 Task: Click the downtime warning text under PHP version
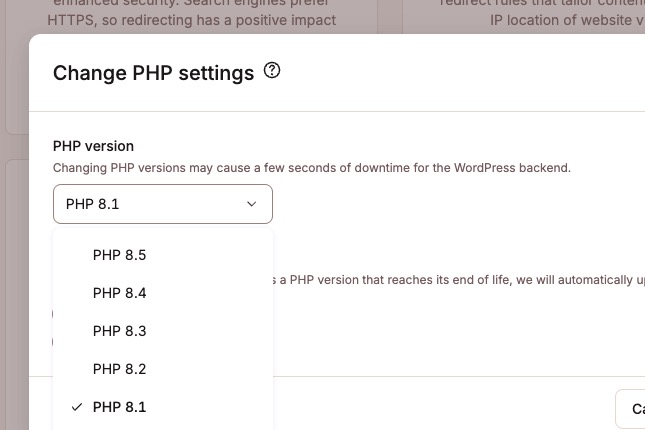311,168
